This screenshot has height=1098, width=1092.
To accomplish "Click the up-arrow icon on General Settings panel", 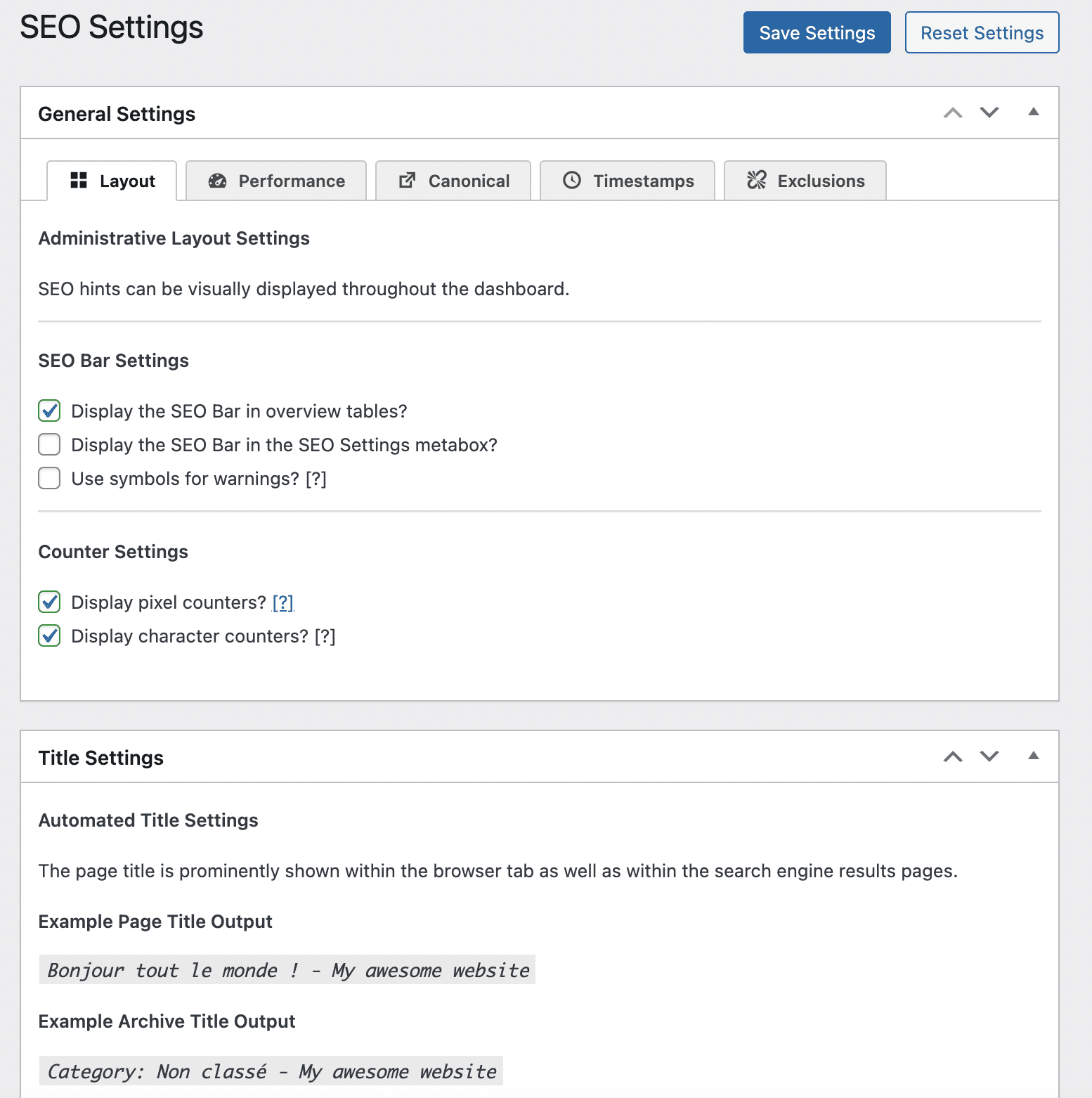I will (x=953, y=112).
